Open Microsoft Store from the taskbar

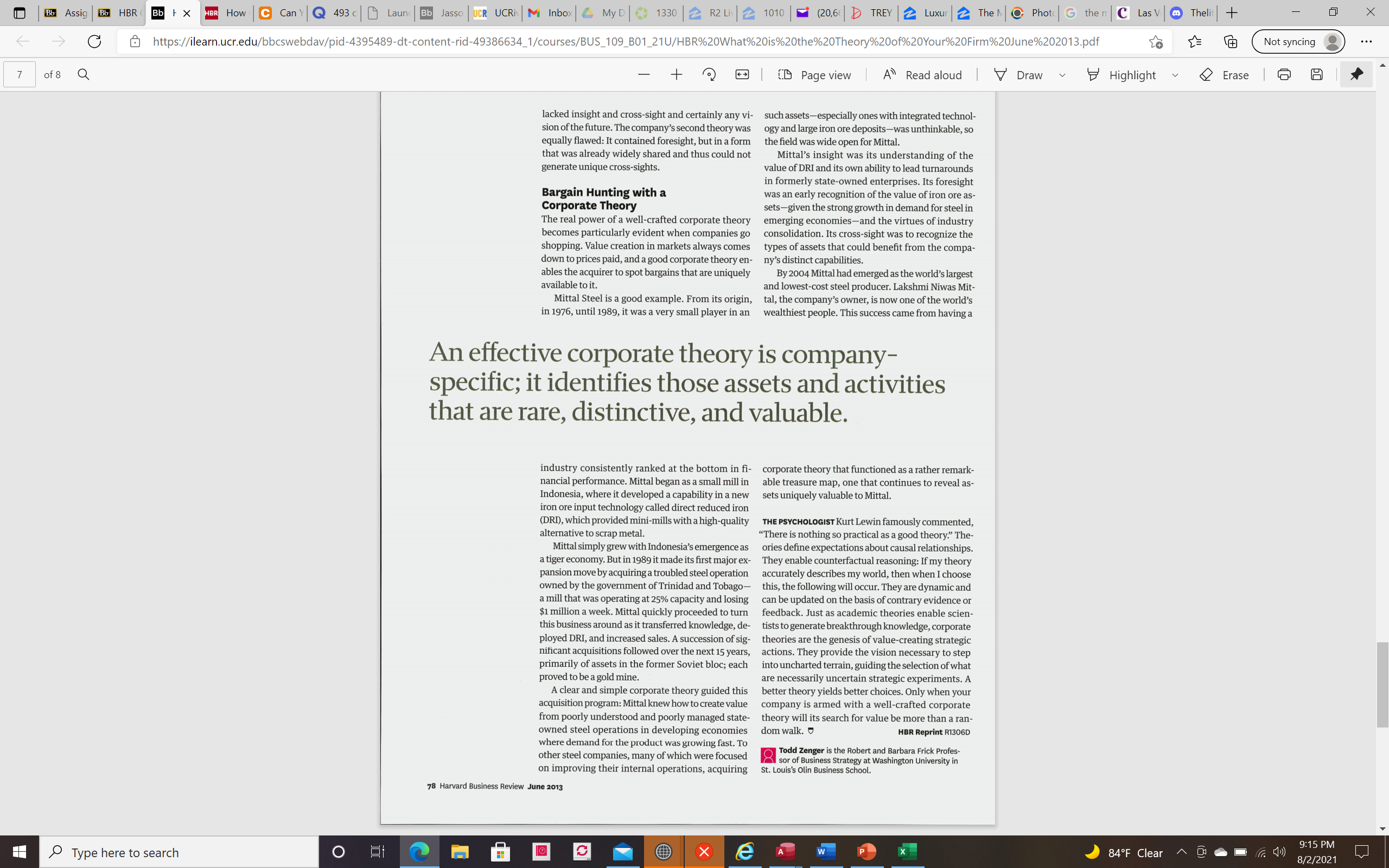pos(500,852)
